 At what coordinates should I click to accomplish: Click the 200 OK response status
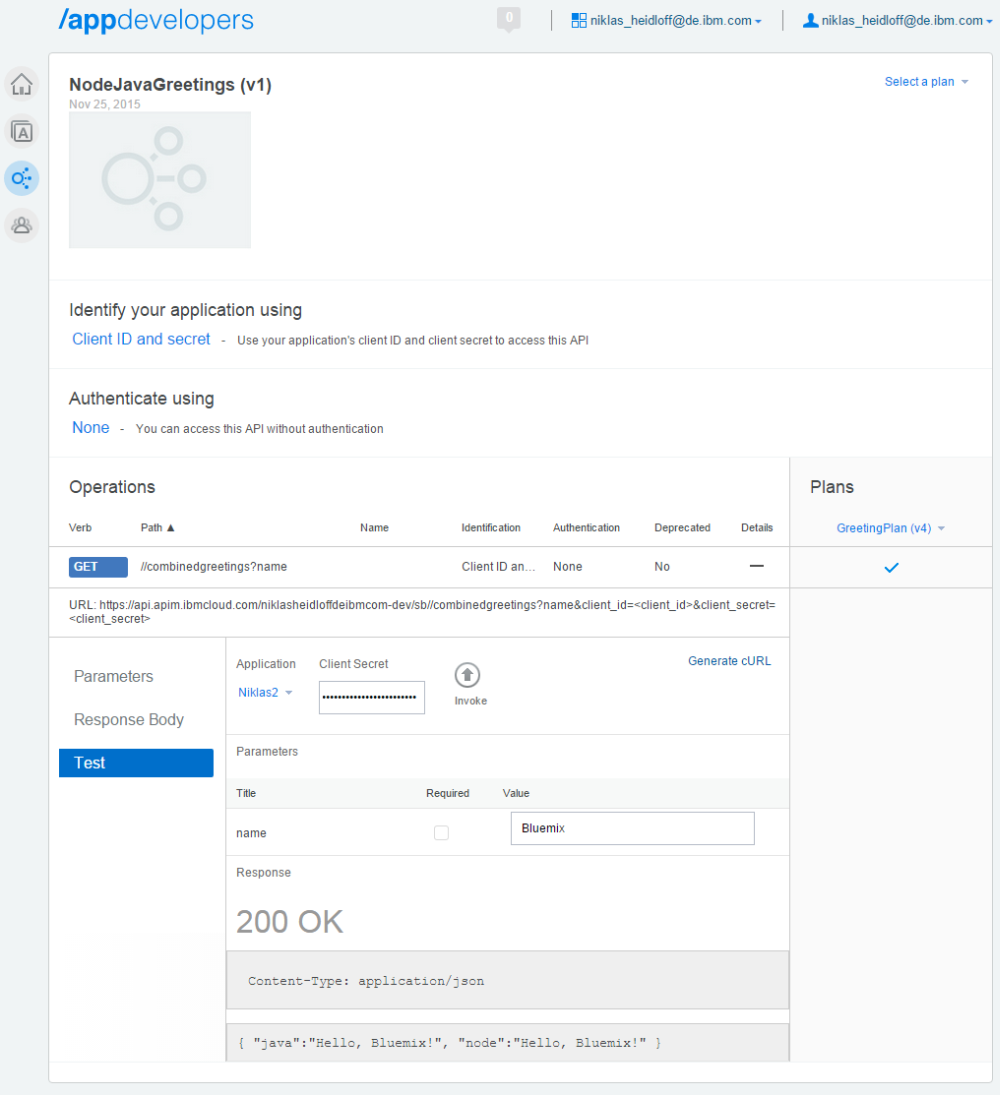tap(289, 921)
